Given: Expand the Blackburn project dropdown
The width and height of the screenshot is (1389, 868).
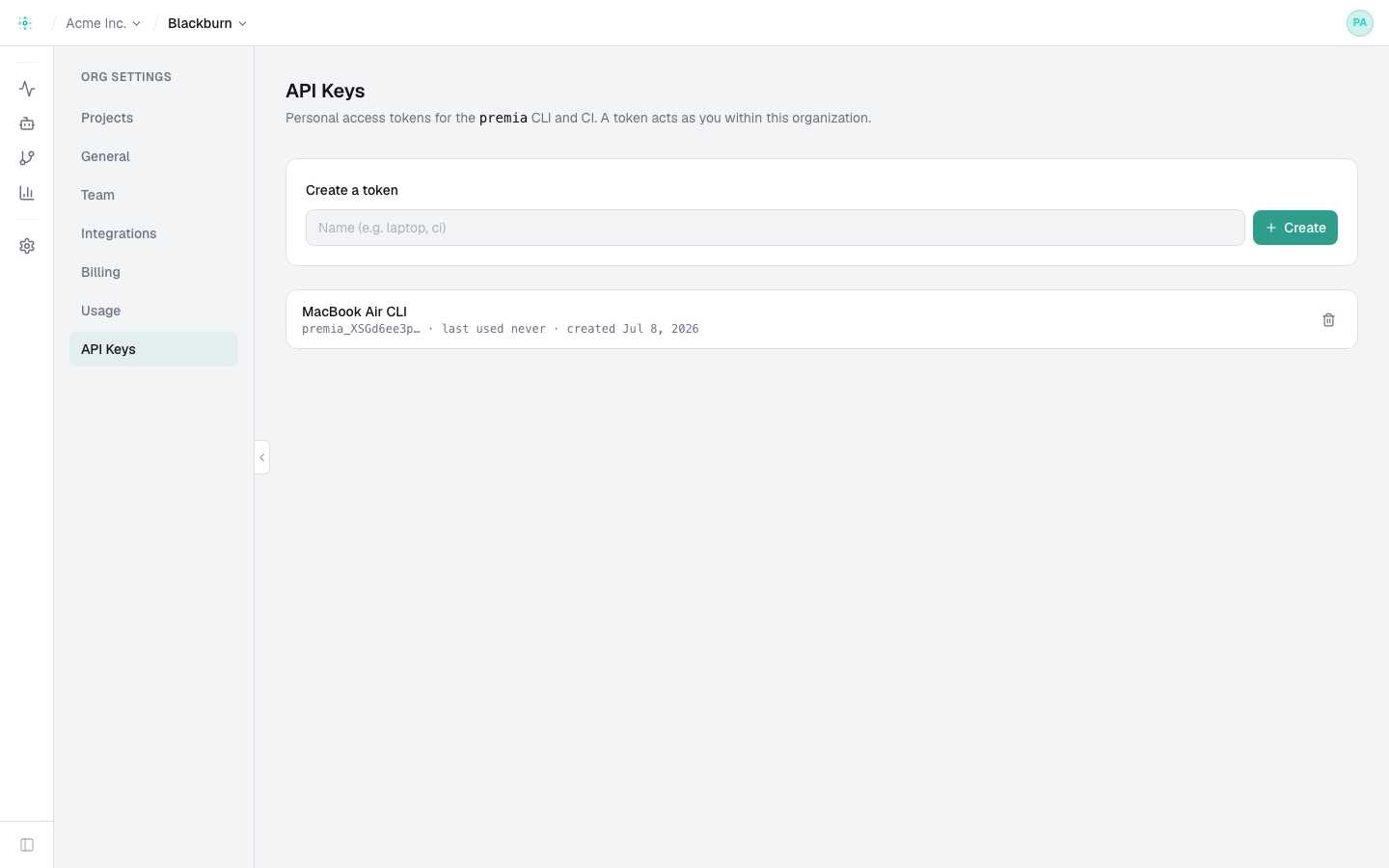Looking at the screenshot, I should click(207, 23).
